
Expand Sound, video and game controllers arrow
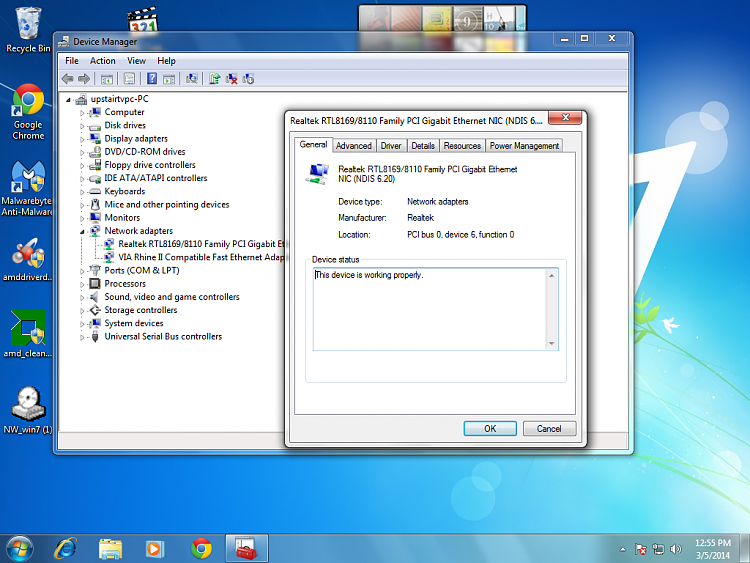[x=82, y=298]
